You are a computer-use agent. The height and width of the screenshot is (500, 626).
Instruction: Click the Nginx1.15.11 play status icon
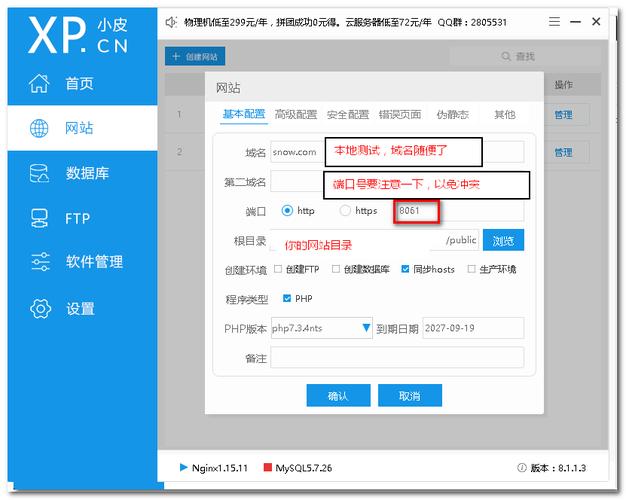coord(183,467)
